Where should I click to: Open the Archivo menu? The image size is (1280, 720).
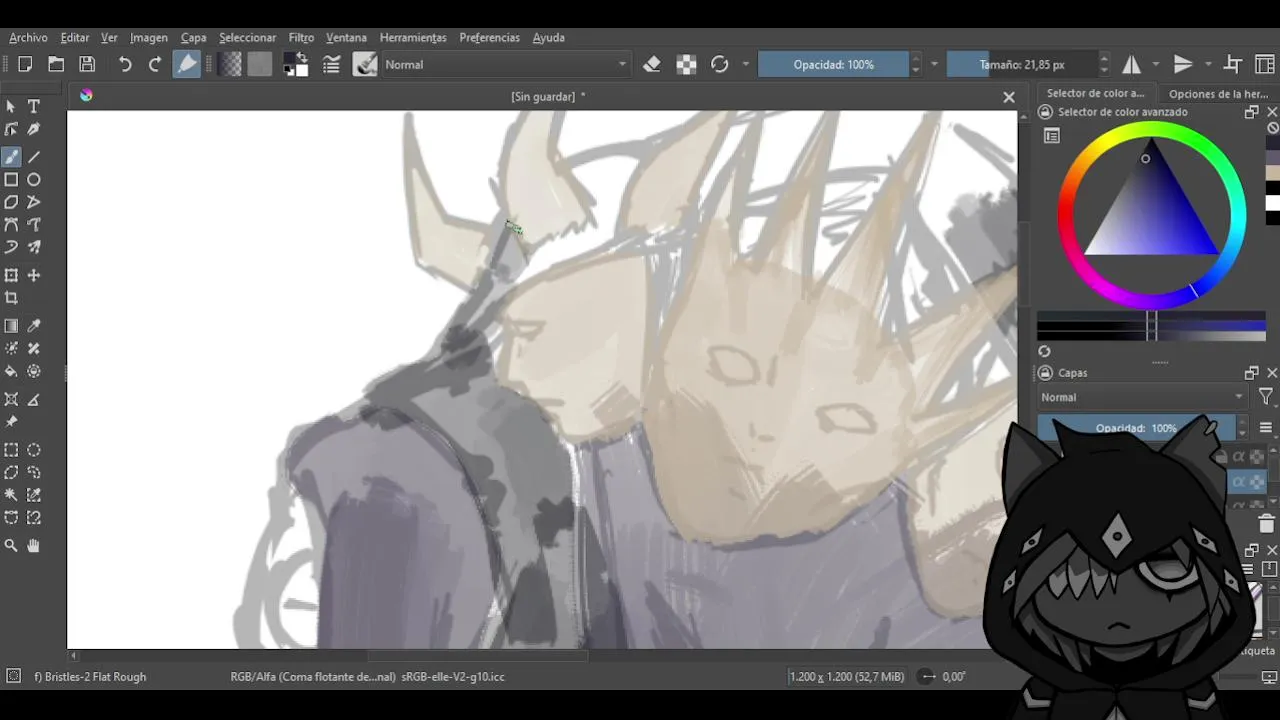pyautogui.click(x=28, y=37)
